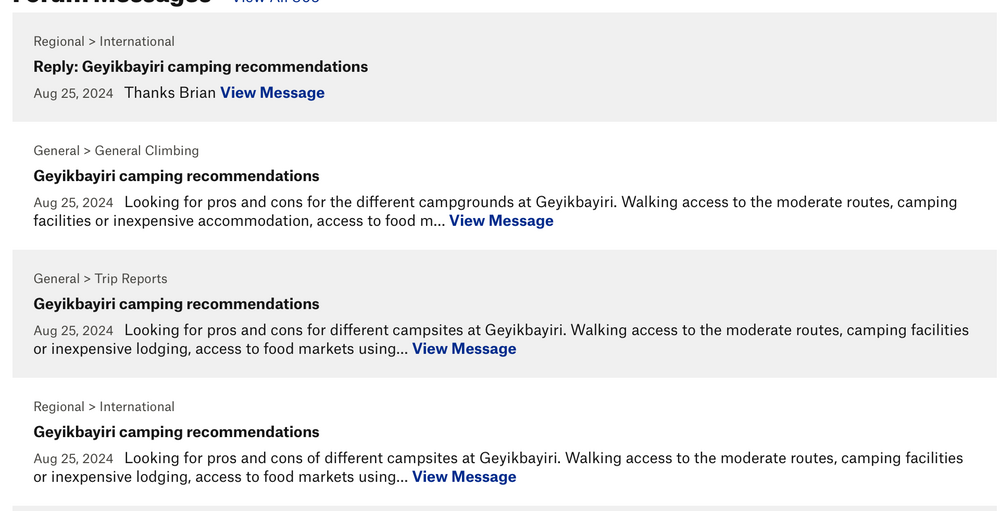
Task: Open the bottom International post title
Action: pos(176,432)
